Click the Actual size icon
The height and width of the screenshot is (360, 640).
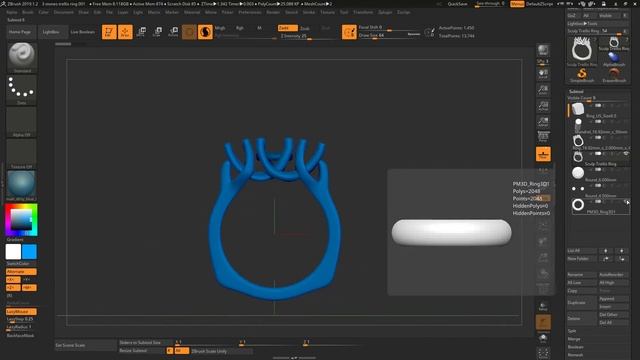point(543,105)
